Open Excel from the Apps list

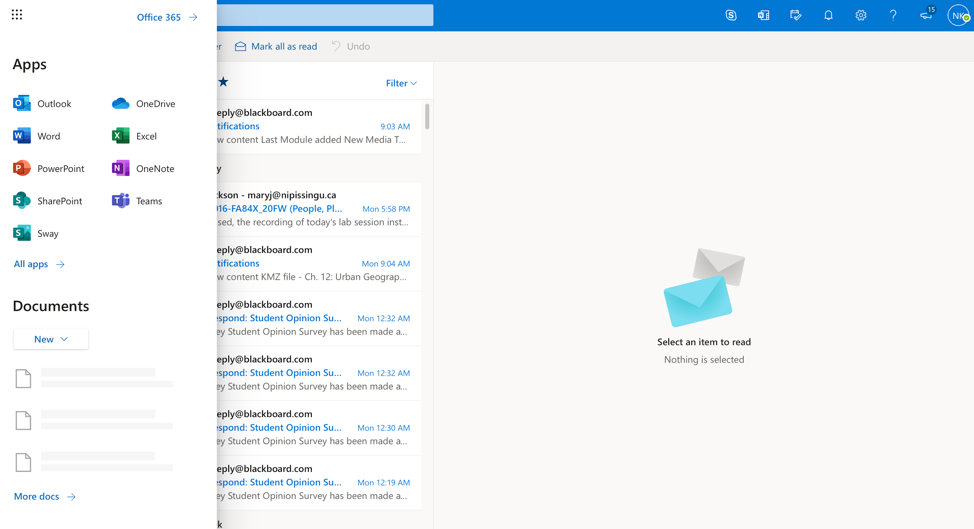134,136
